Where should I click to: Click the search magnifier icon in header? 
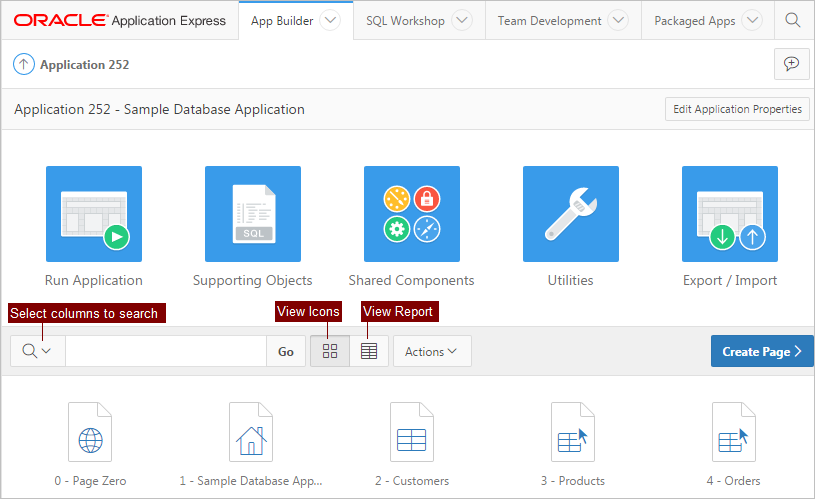(792, 20)
